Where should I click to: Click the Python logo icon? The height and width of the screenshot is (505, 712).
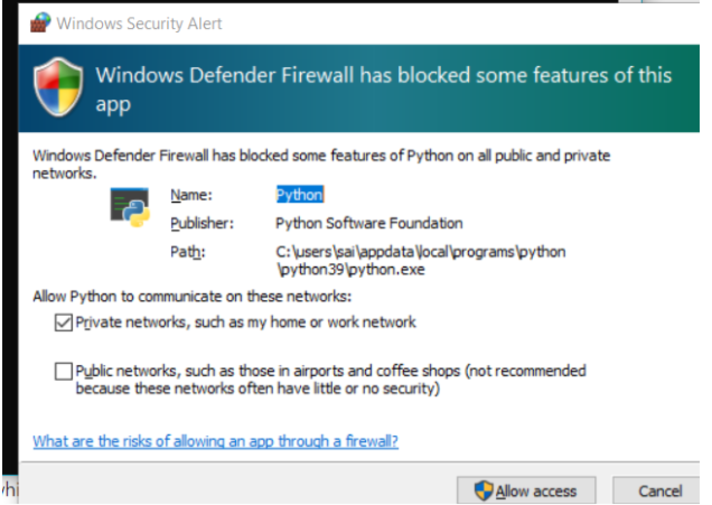click(x=131, y=207)
